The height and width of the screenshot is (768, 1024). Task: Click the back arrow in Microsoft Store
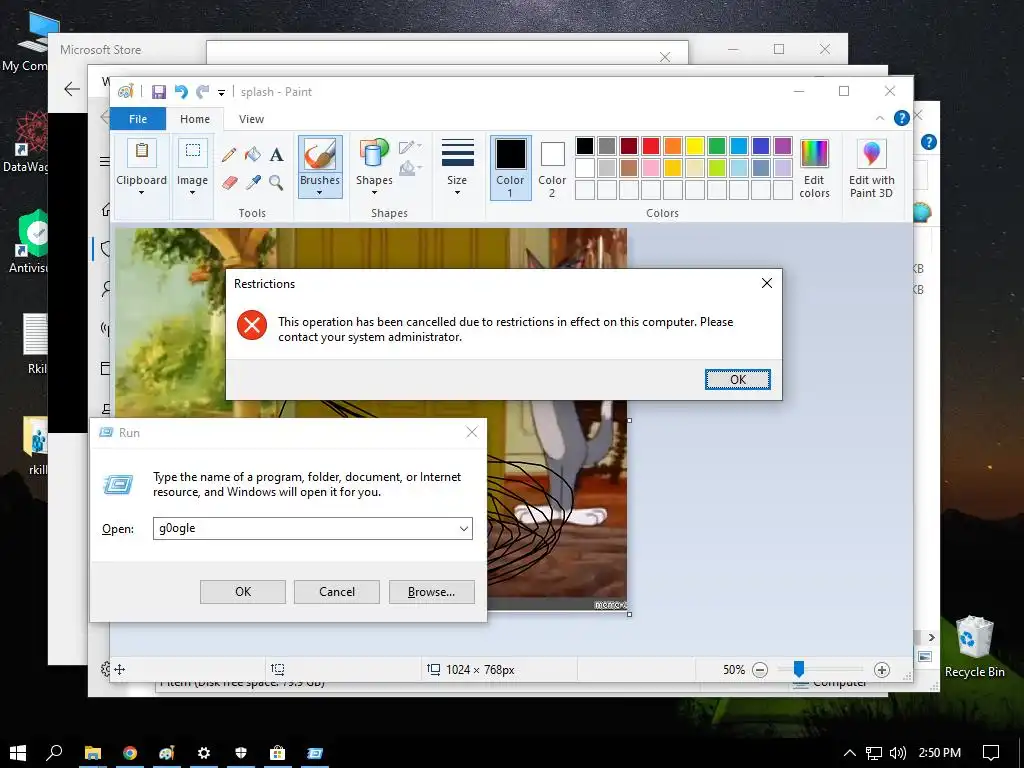[71, 89]
